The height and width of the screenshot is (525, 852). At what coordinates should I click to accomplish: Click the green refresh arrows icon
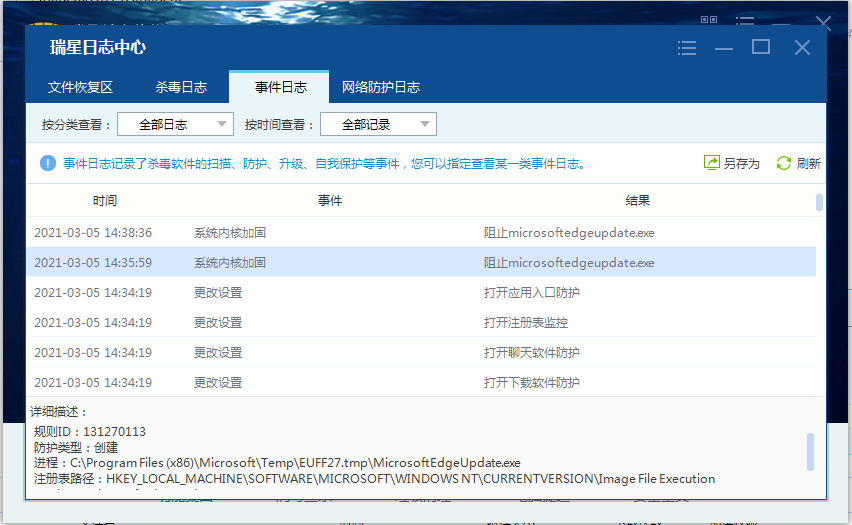coord(784,163)
